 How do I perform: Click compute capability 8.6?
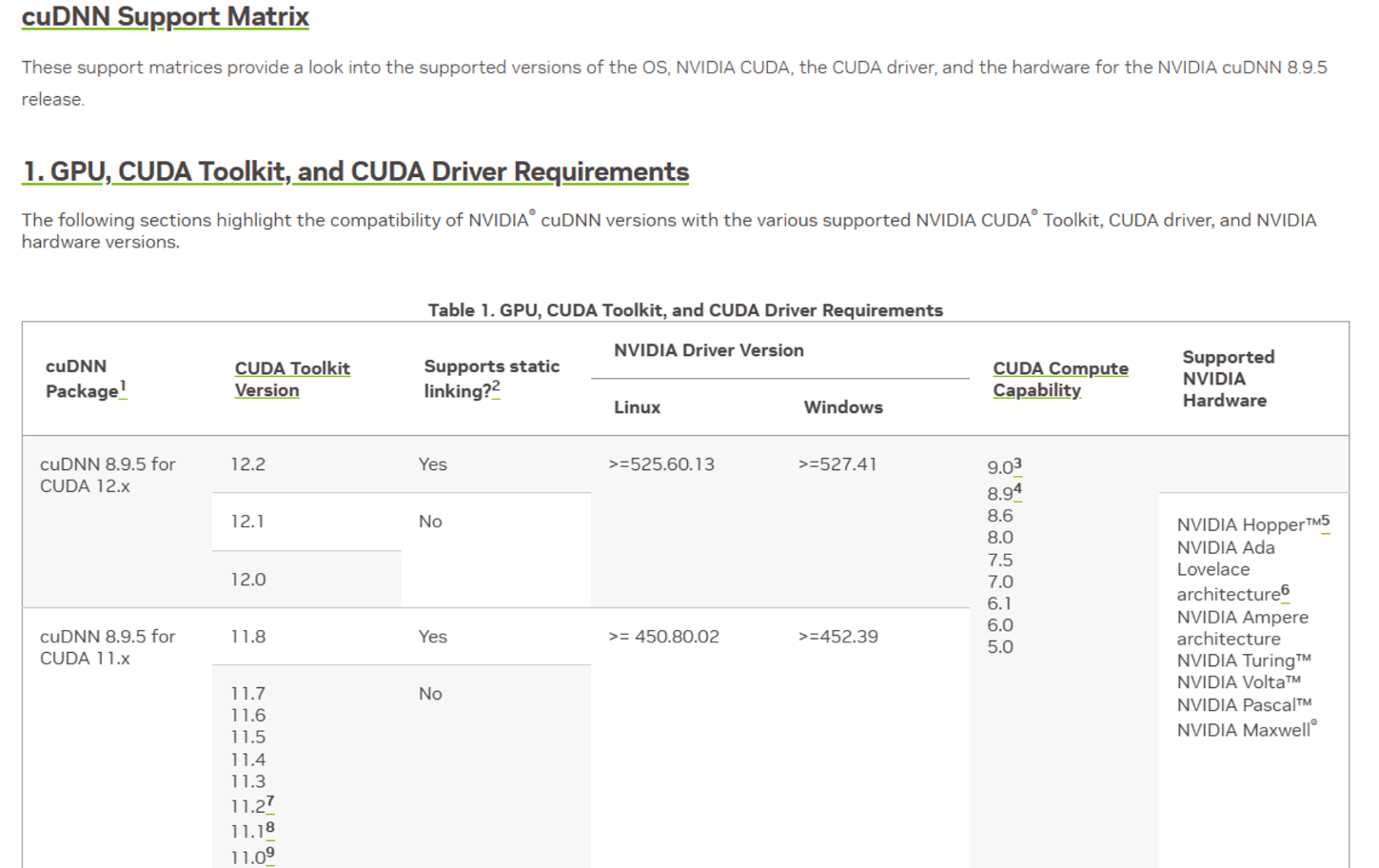(1000, 516)
